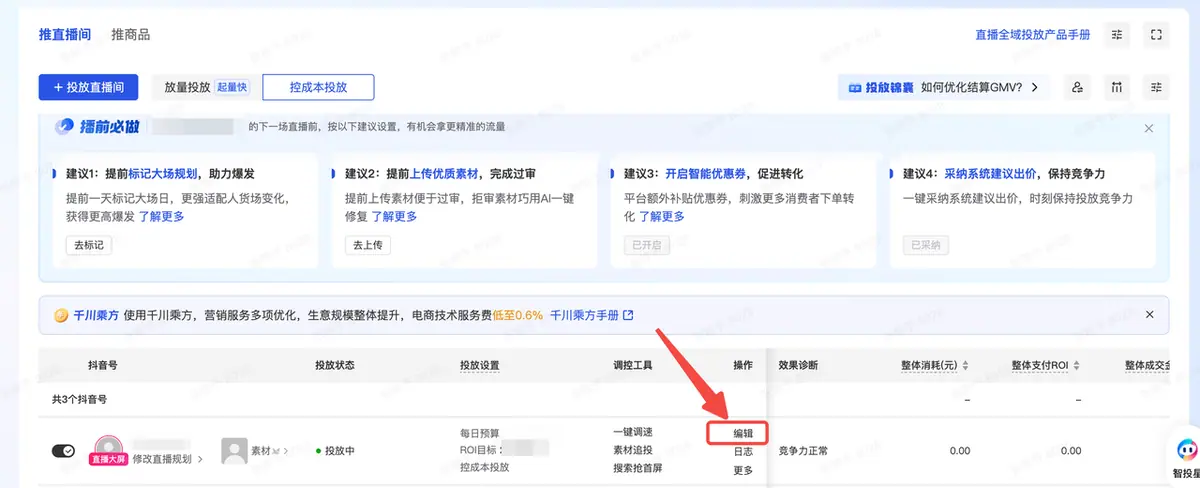Sort by the 整体消耗(元) column arrows

click(967, 366)
